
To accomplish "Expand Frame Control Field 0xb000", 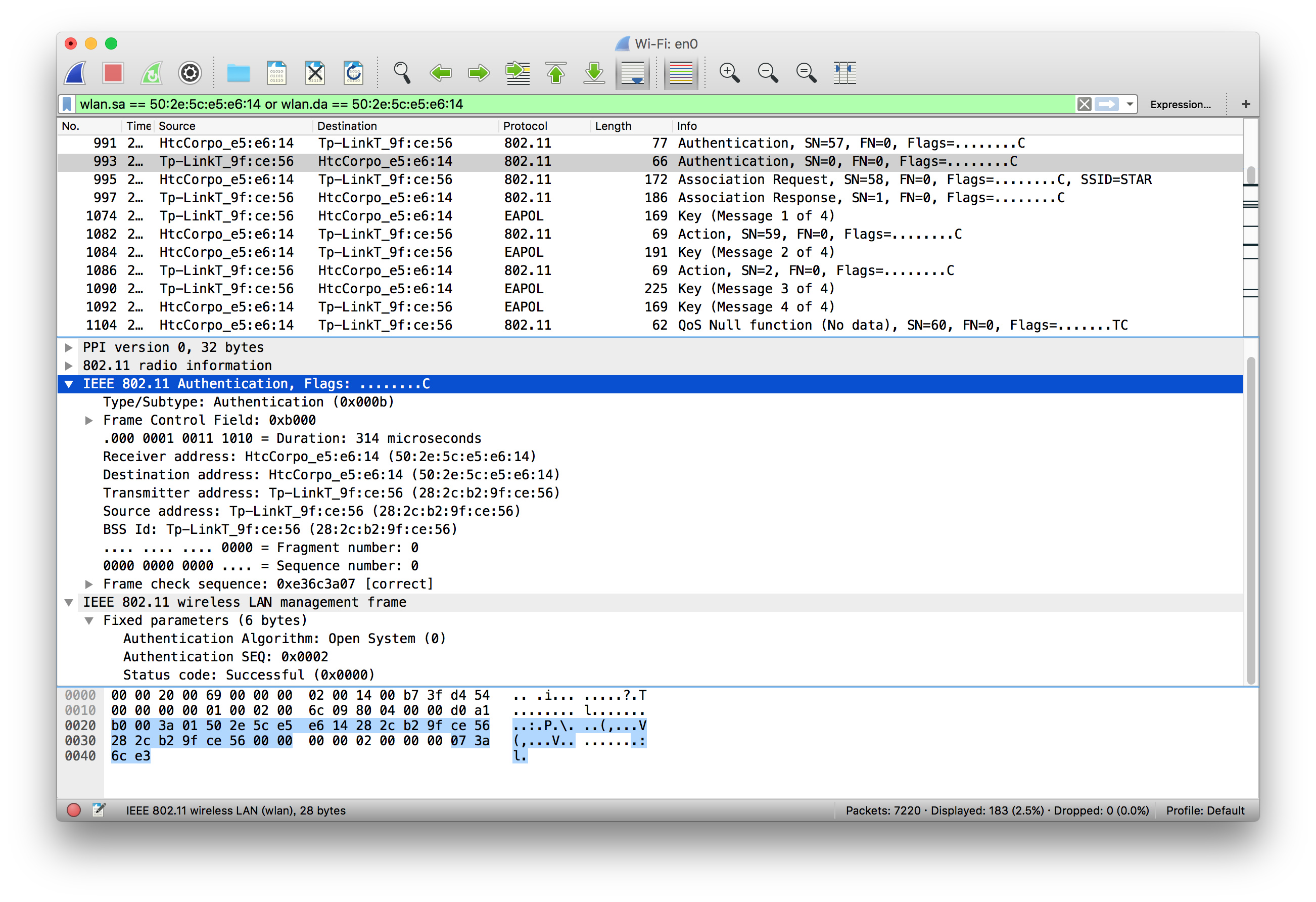I will 89,420.
